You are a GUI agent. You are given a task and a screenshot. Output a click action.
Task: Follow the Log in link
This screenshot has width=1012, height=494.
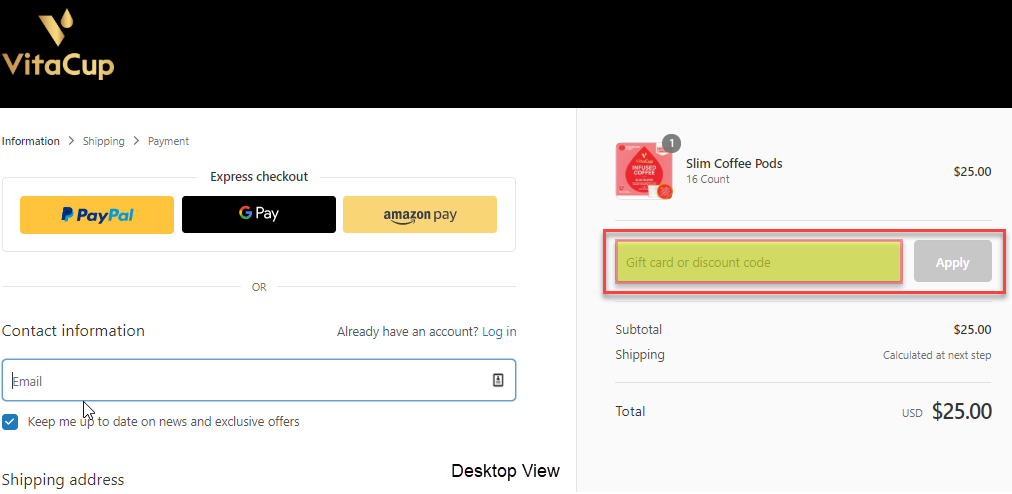[x=499, y=331]
